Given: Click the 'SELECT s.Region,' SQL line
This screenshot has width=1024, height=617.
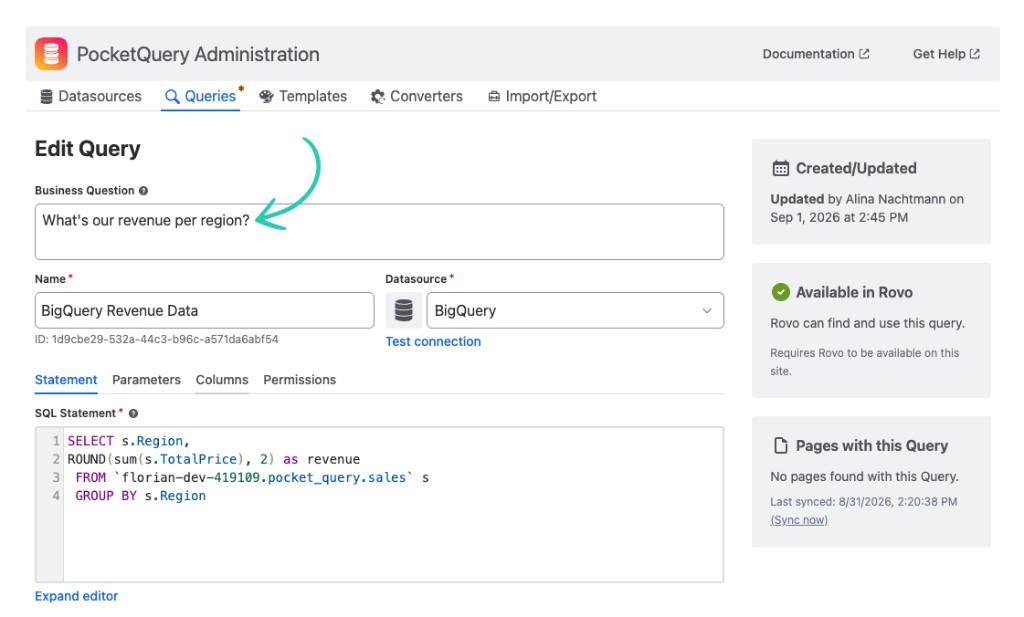Looking at the screenshot, I should [129, 441].
